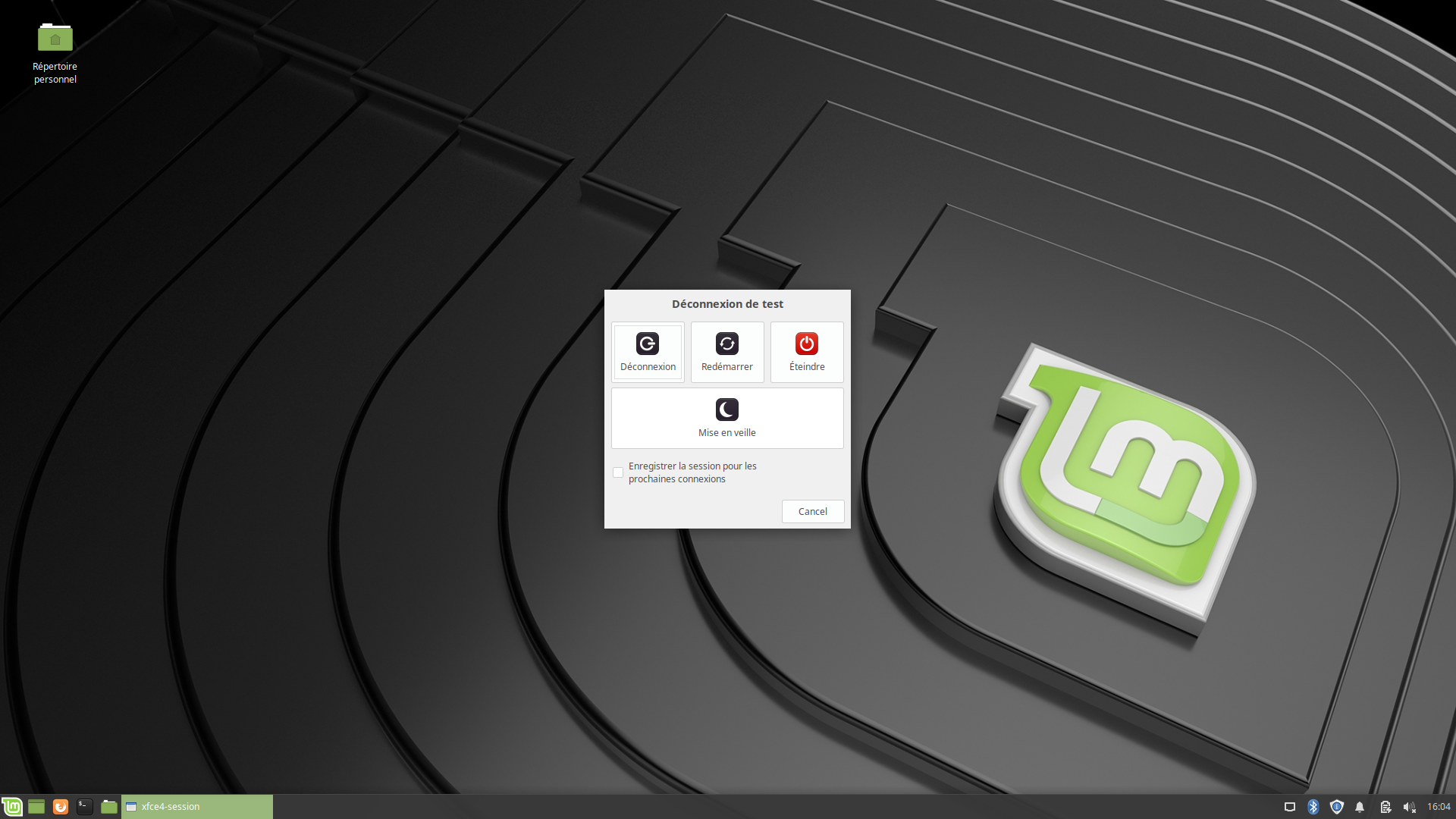Put the computer to sleep with Mise en veille
This screenshot has height=819, width=1456.
click(727, 418)
